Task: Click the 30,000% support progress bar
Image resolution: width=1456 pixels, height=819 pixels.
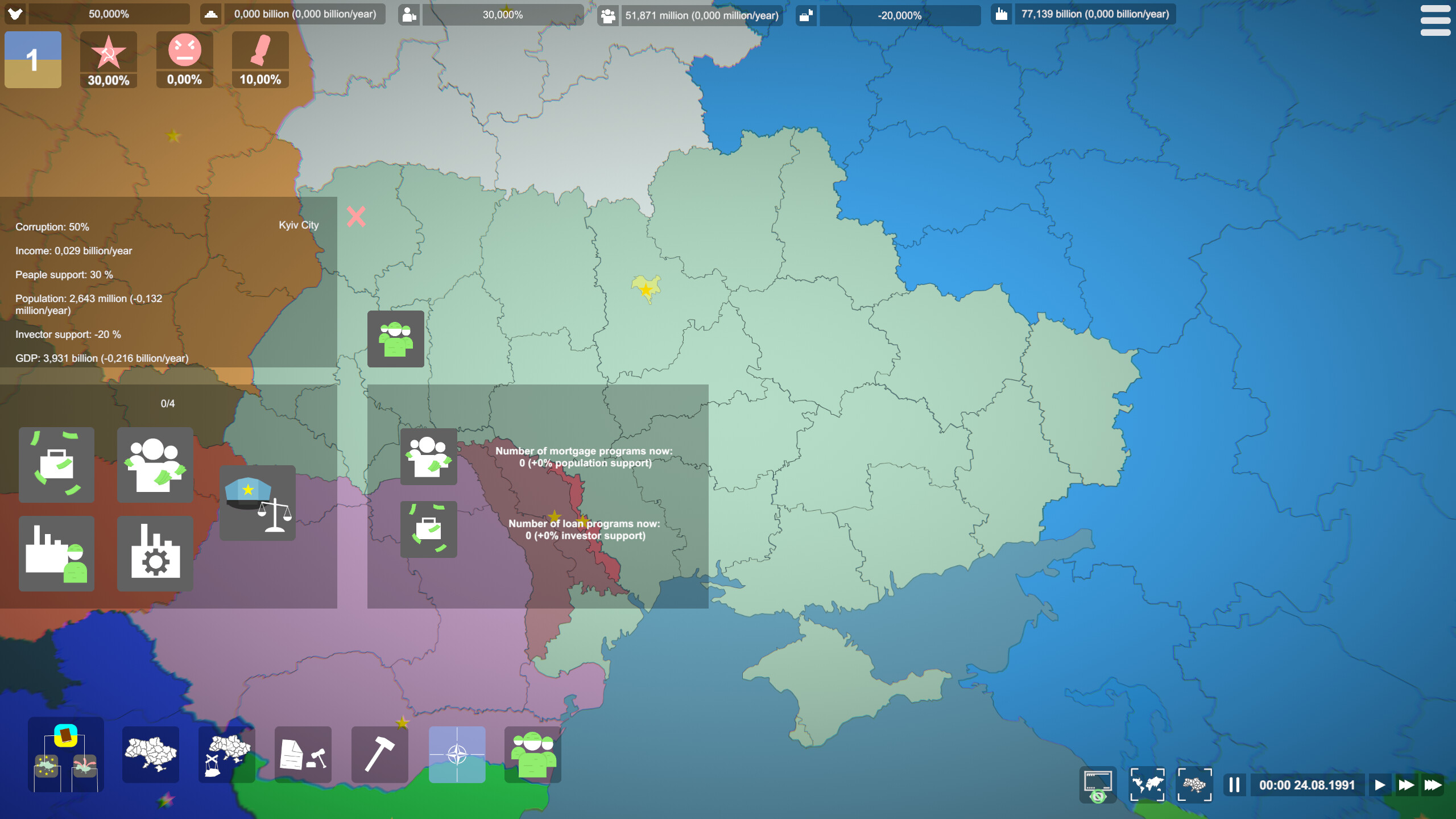Action: point(503,15)
